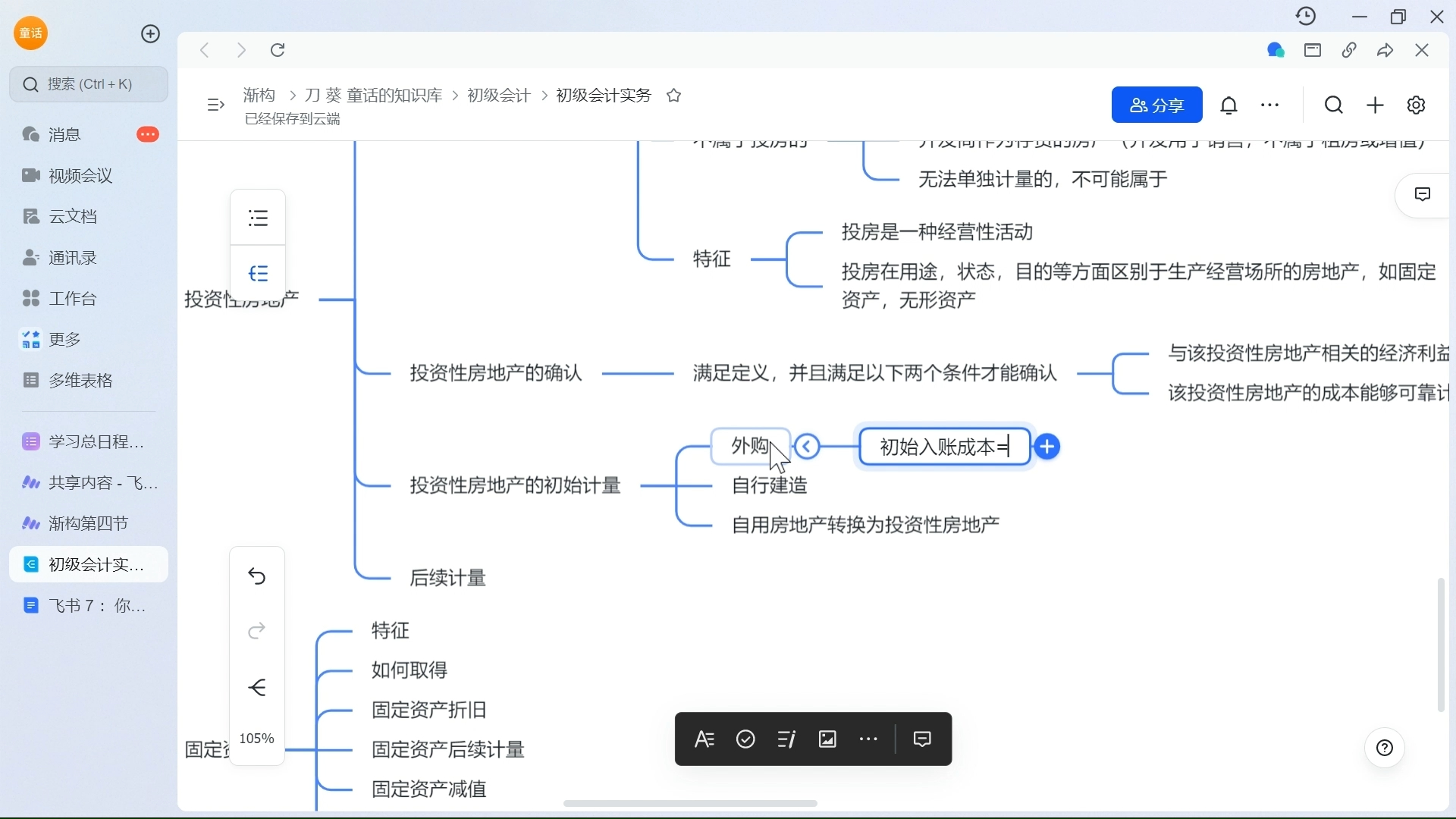The width and height of the screenshot is (1456, 819).
Task: Click the text note icon in floating toolbar
Action: (x=787, y=739)
